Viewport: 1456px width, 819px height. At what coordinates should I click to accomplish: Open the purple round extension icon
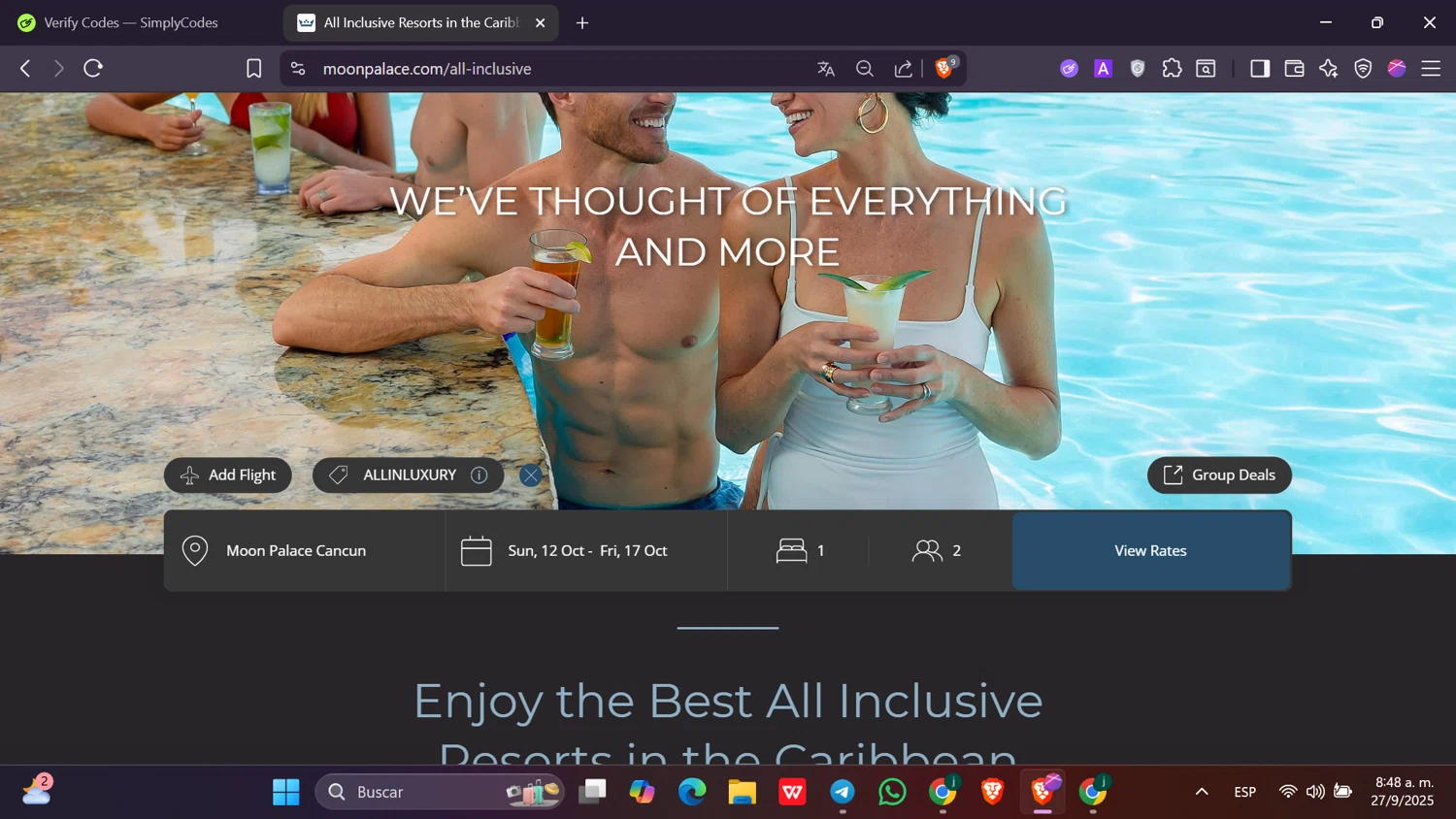click(1069, 68)
